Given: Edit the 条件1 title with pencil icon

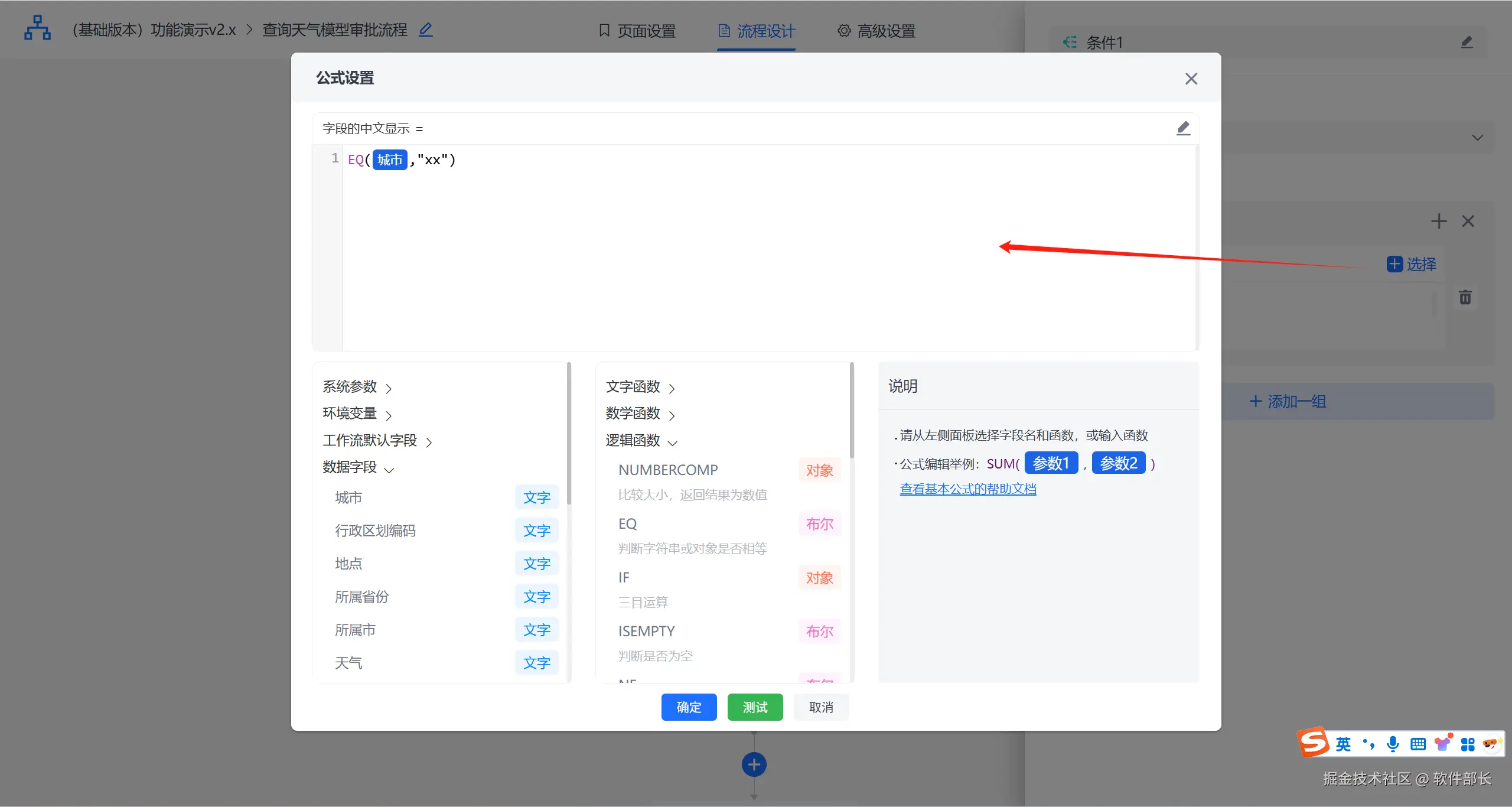Looking at the screenshot, I should (x=1467, y=42).
